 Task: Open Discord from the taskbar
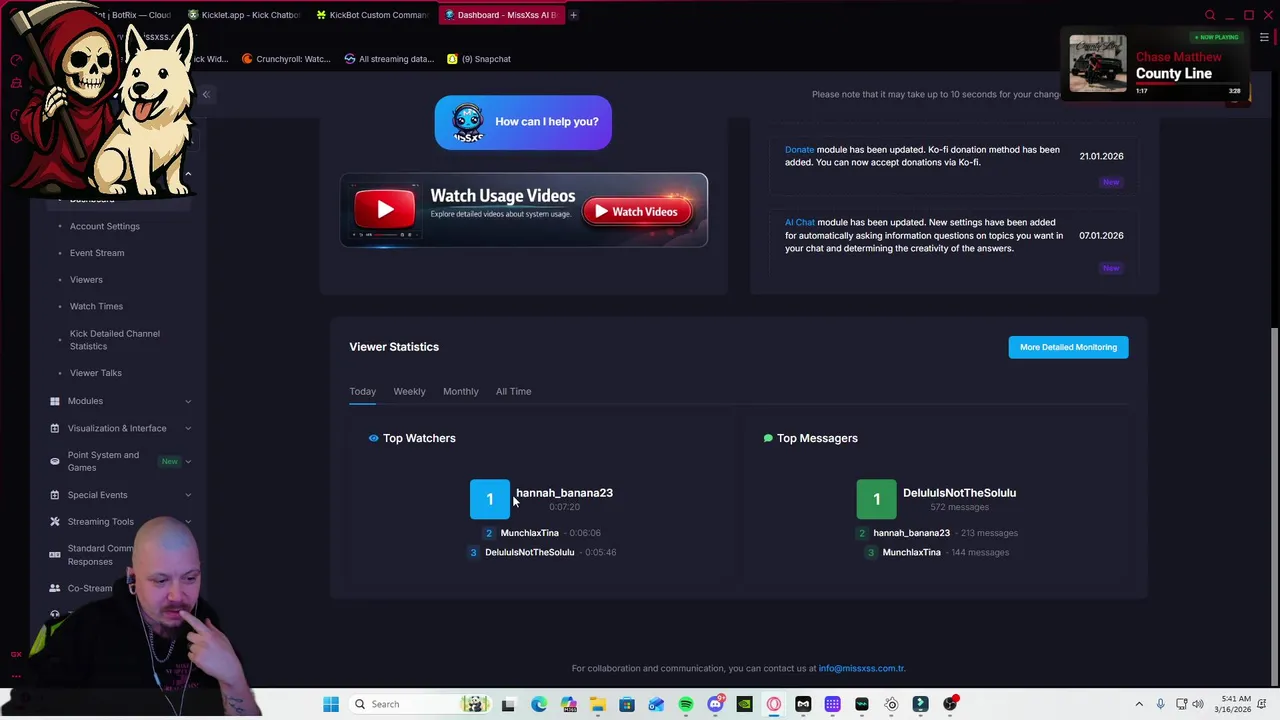715,704
